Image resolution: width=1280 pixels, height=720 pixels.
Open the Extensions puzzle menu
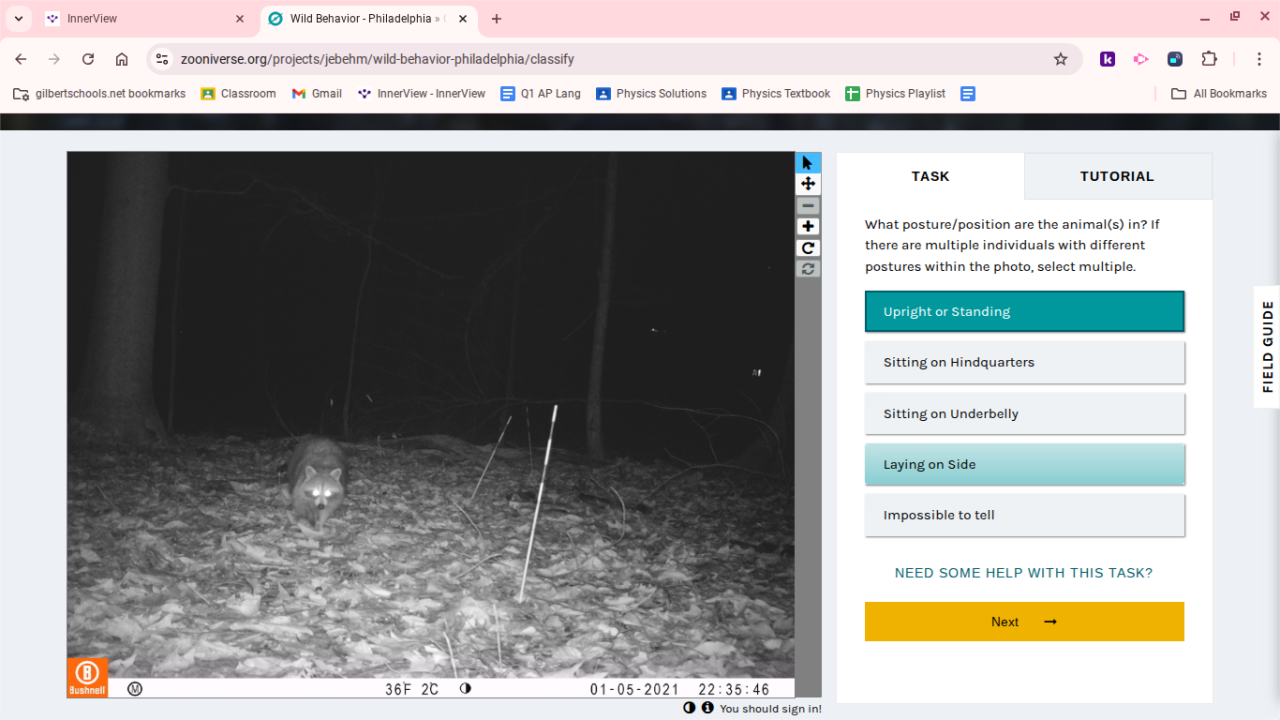(x=1209, y=59)
